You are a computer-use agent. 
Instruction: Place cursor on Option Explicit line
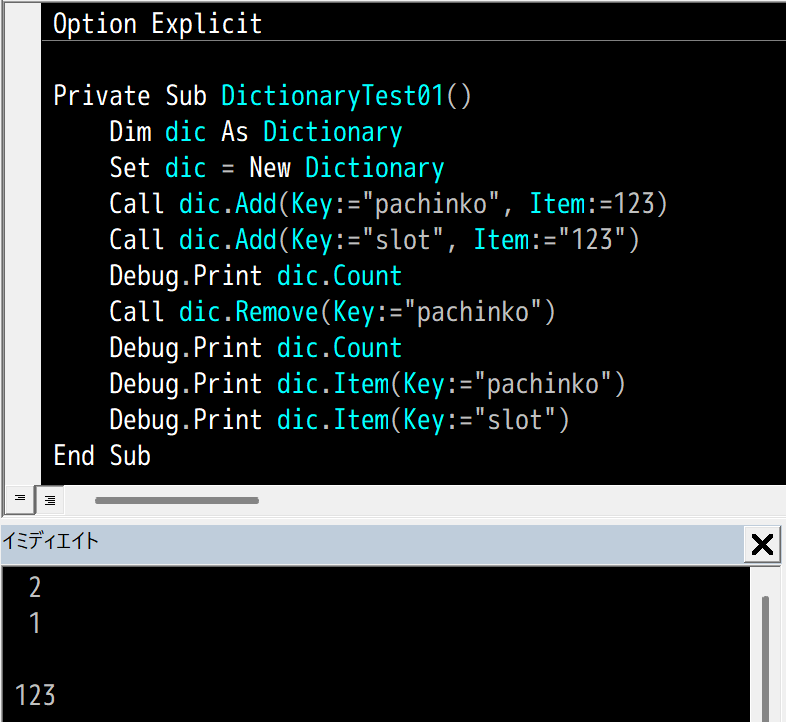tap(157, 23)
